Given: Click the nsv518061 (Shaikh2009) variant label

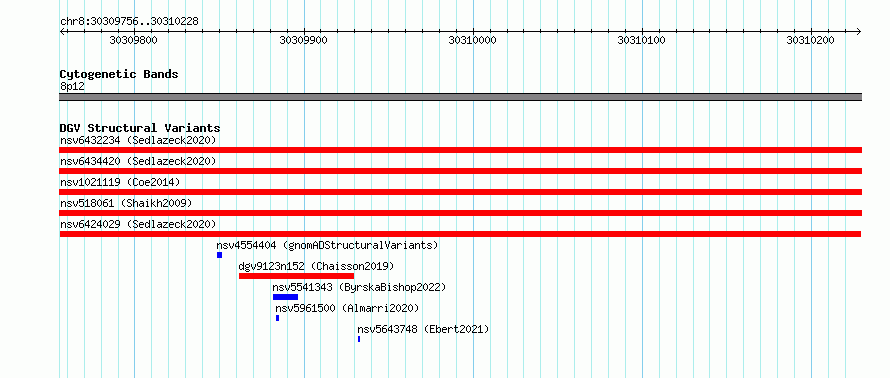Looking at the screenshot, I should [126, 203].
